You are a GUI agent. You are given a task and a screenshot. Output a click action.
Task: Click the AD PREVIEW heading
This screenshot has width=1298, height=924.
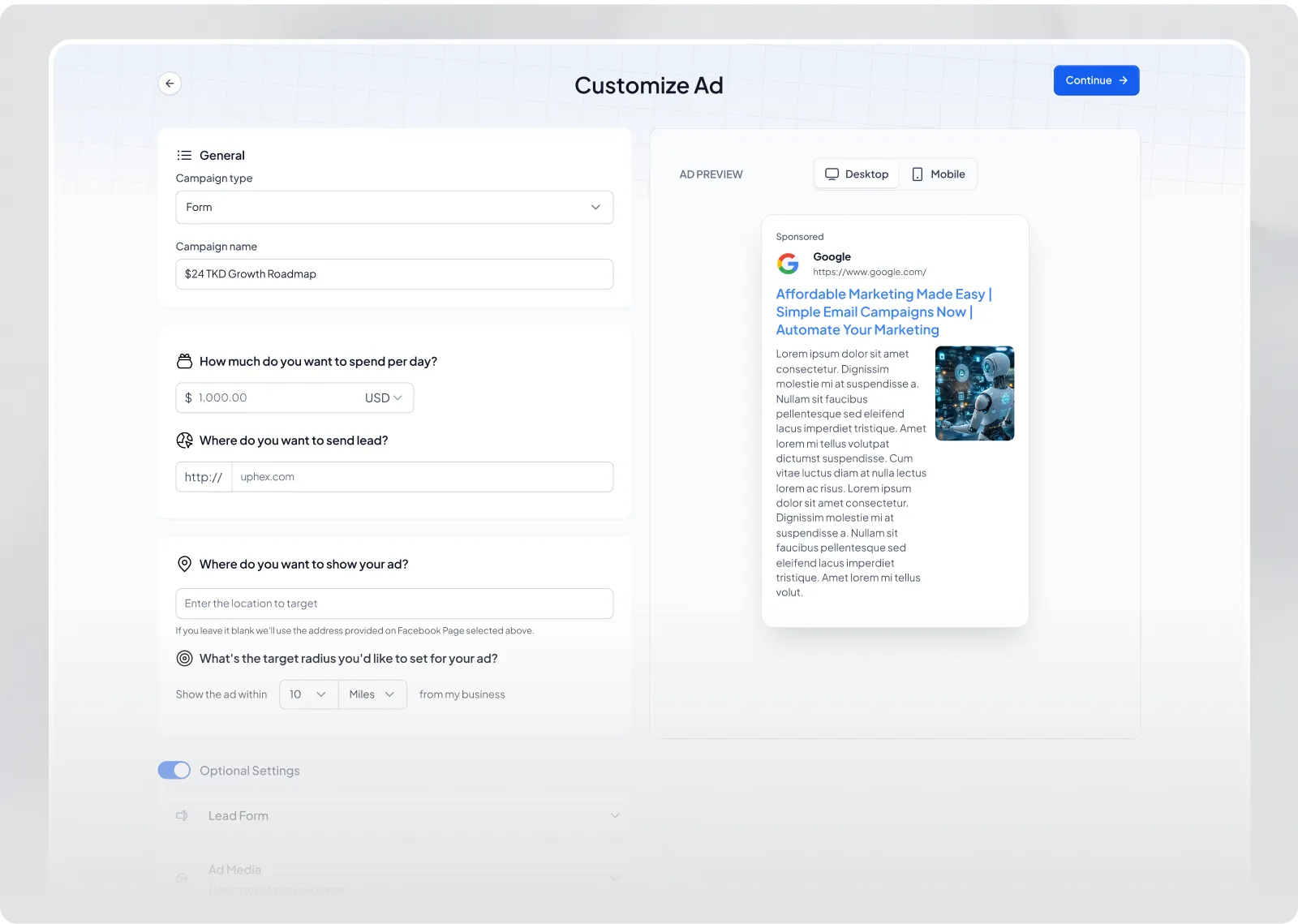pos(711,174)
